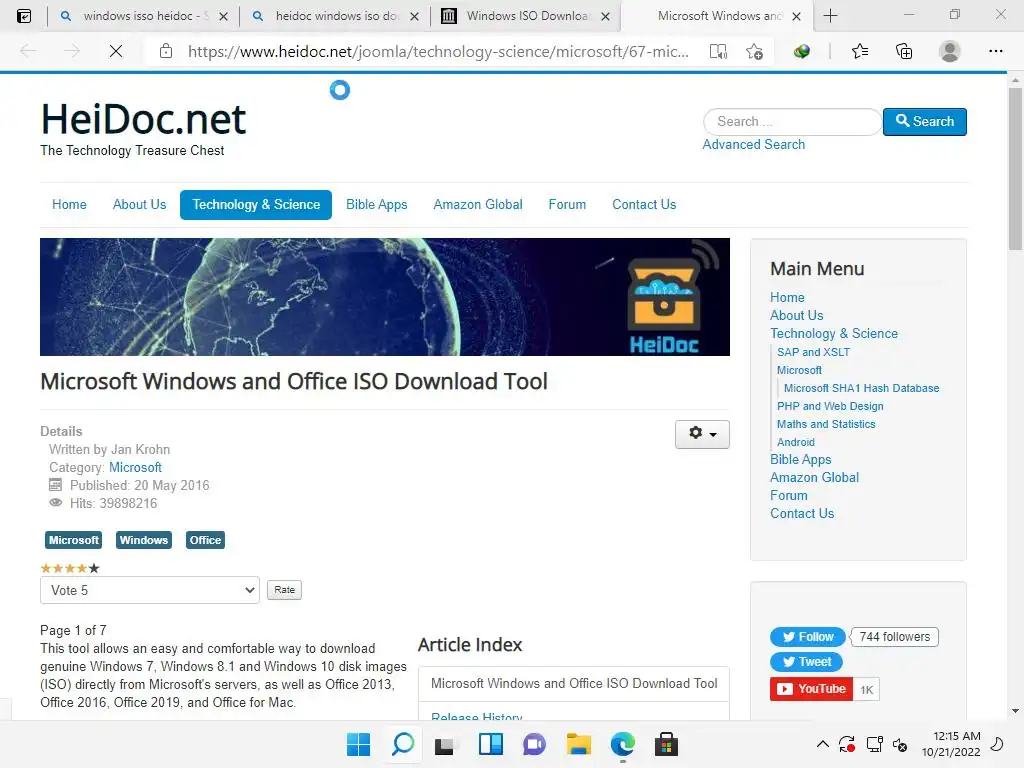This screenshot has width=1024, height=768.
Task: Open the Favorites list icon
Action: click(860, 51)
